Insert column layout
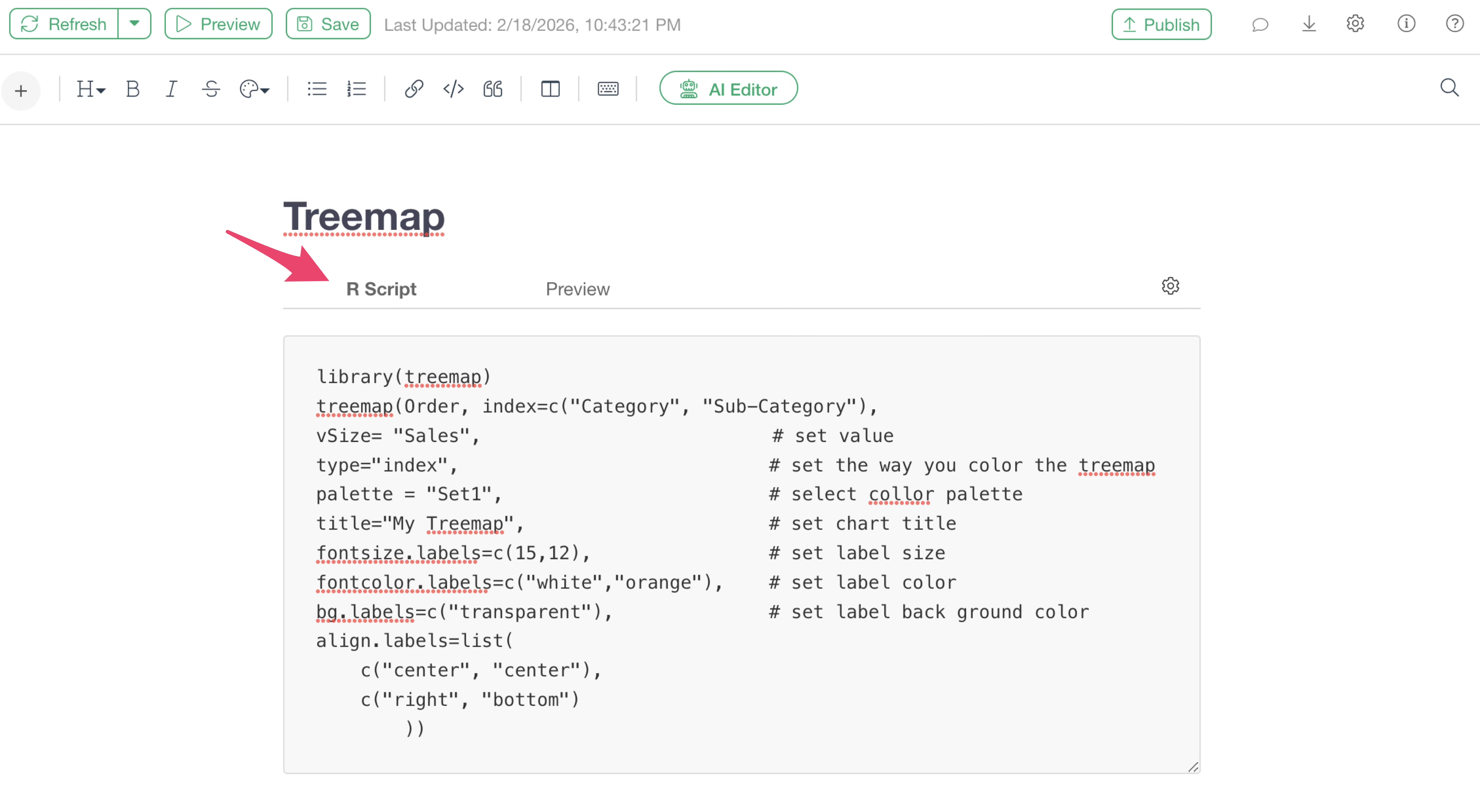Viewport: 1480px width, 812px height. (x=550, y=89)
